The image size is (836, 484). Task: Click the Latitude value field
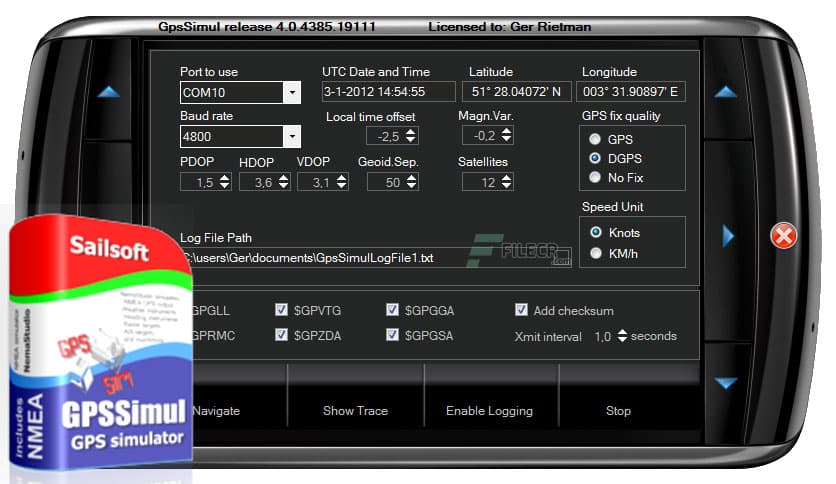tap(517, 92)
